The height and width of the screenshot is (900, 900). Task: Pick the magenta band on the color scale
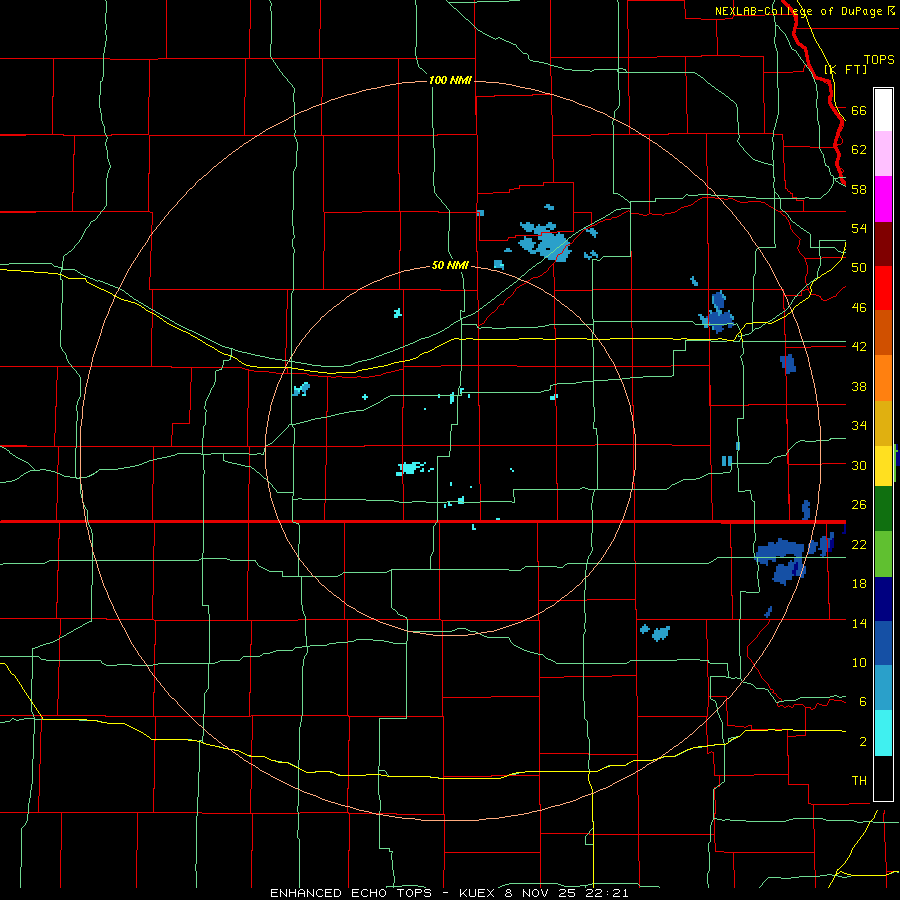coord(883,199)
